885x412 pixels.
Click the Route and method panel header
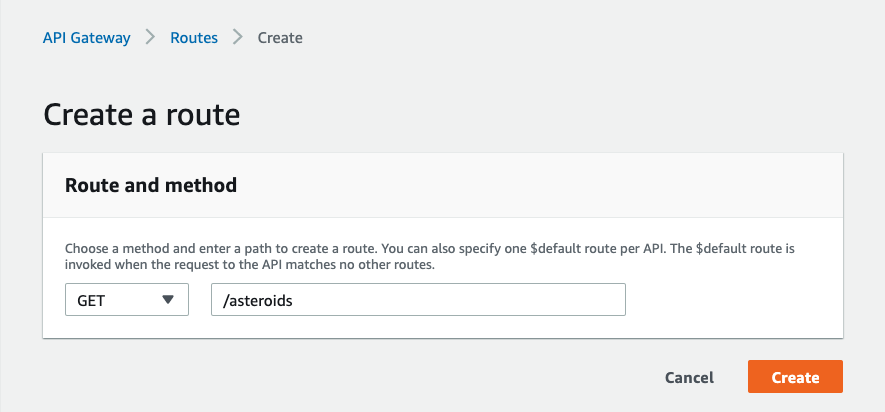coord(443,185)
